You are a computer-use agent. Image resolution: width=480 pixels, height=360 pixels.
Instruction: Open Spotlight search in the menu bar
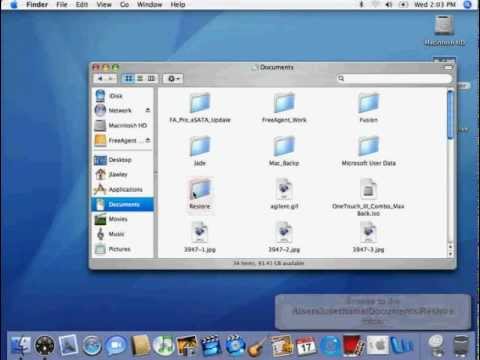click(x=468, y=5)
